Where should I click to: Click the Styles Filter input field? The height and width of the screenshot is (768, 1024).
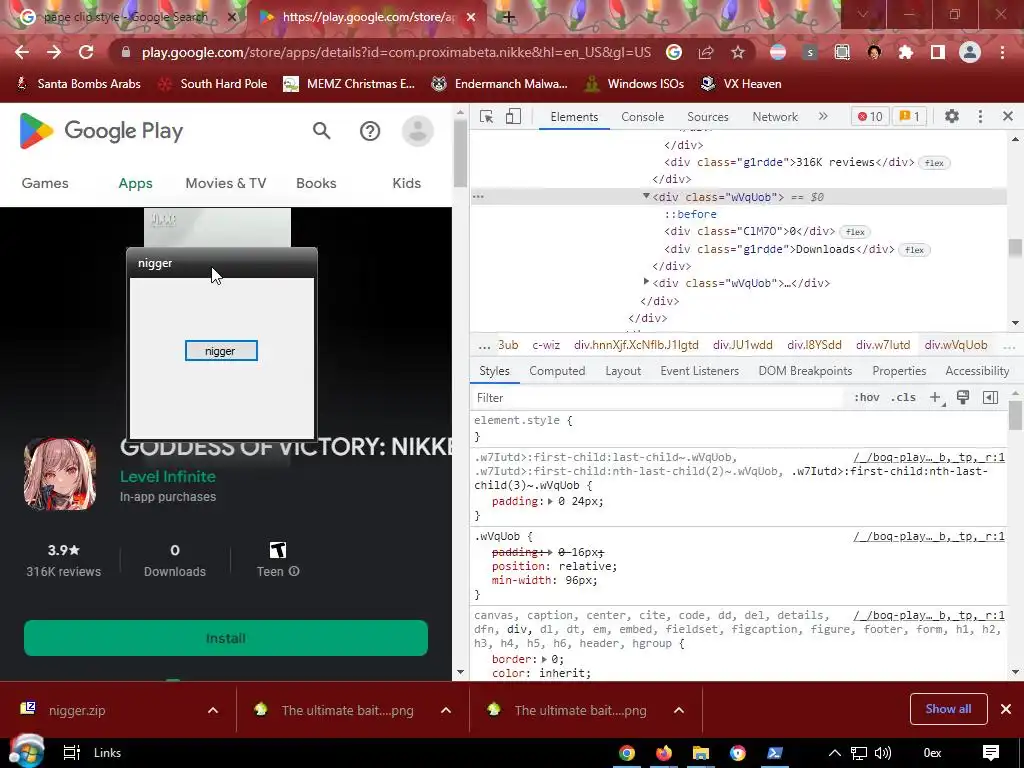tap(660, 398)
